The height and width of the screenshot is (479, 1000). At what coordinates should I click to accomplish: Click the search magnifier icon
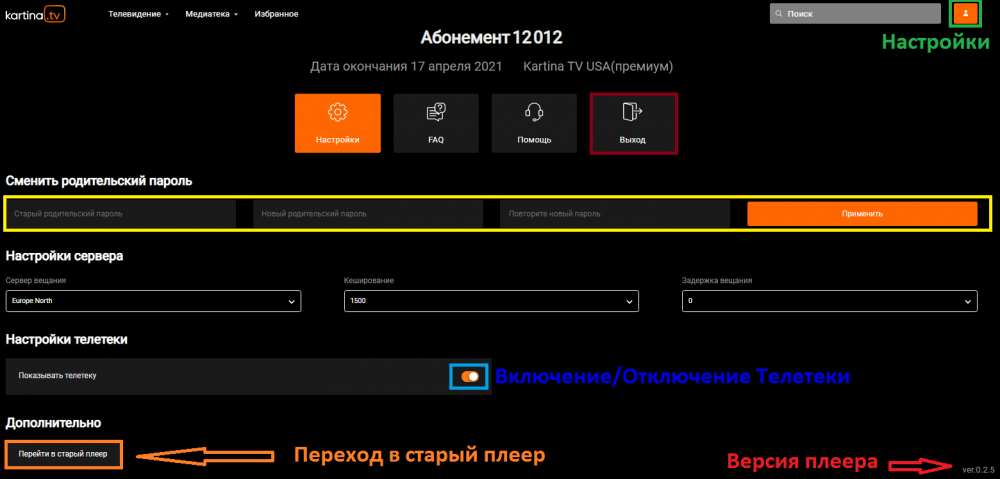[x=779, y=13]
